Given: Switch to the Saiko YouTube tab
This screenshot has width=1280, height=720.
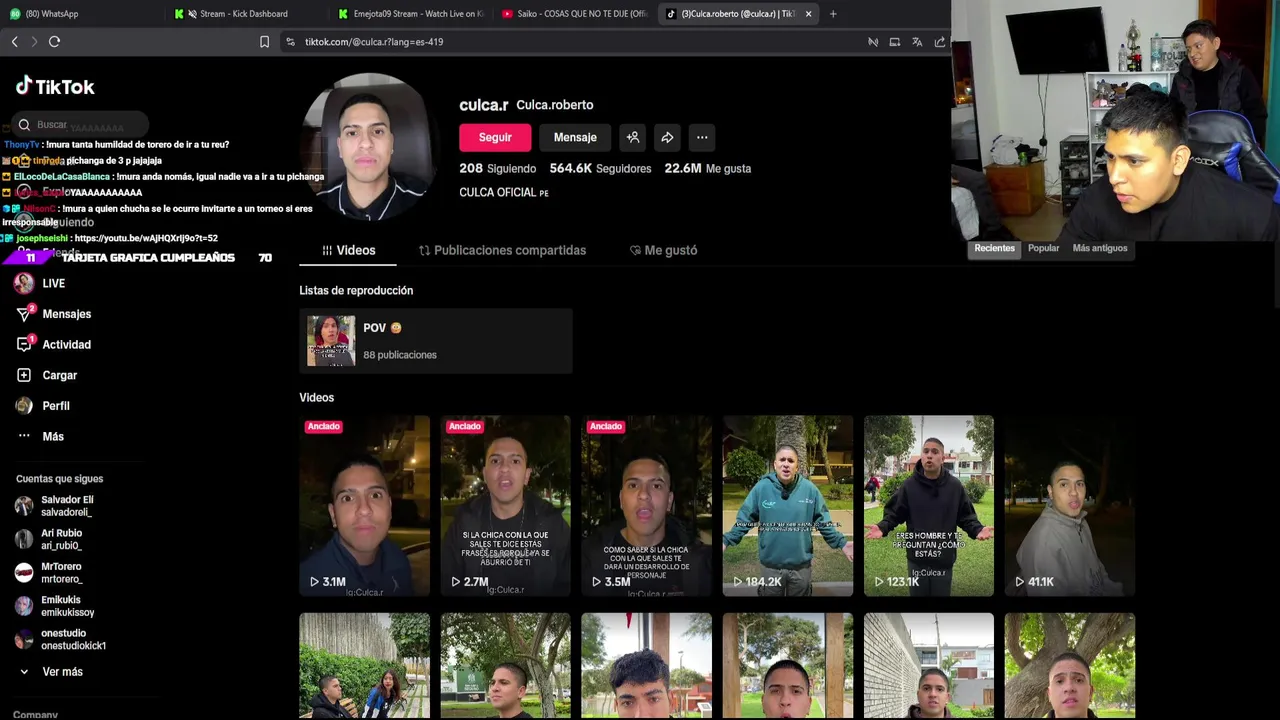Looking at the screenshot, I should [x=575, y=14].
